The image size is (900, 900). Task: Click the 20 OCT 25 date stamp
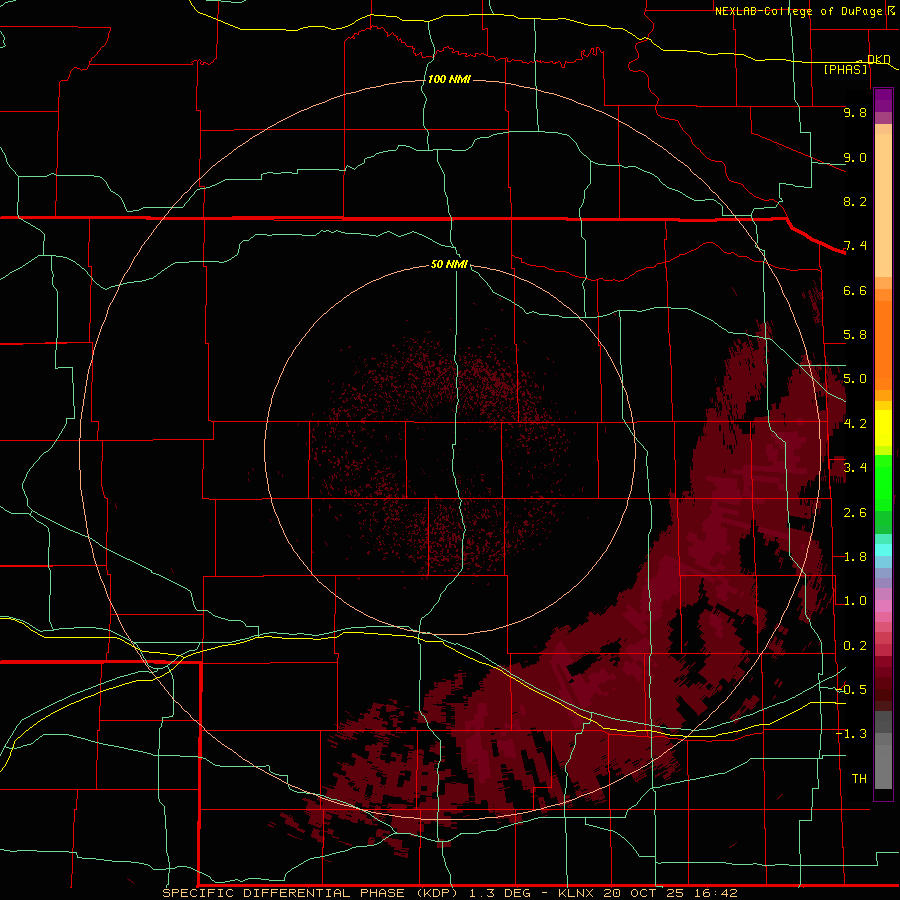[x=645, y=893]
